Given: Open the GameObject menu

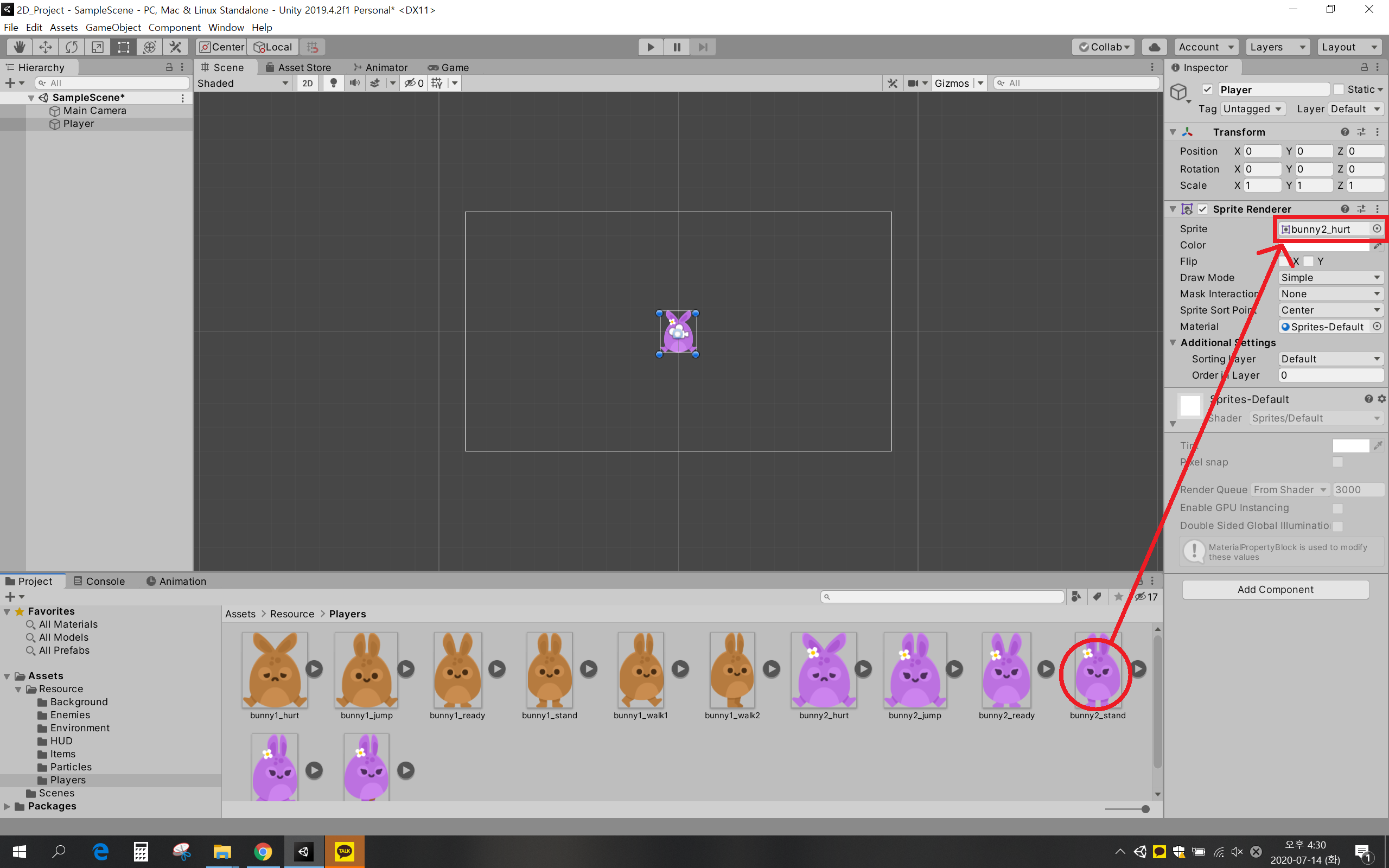Looking at the screenshot, I should 113,28.
